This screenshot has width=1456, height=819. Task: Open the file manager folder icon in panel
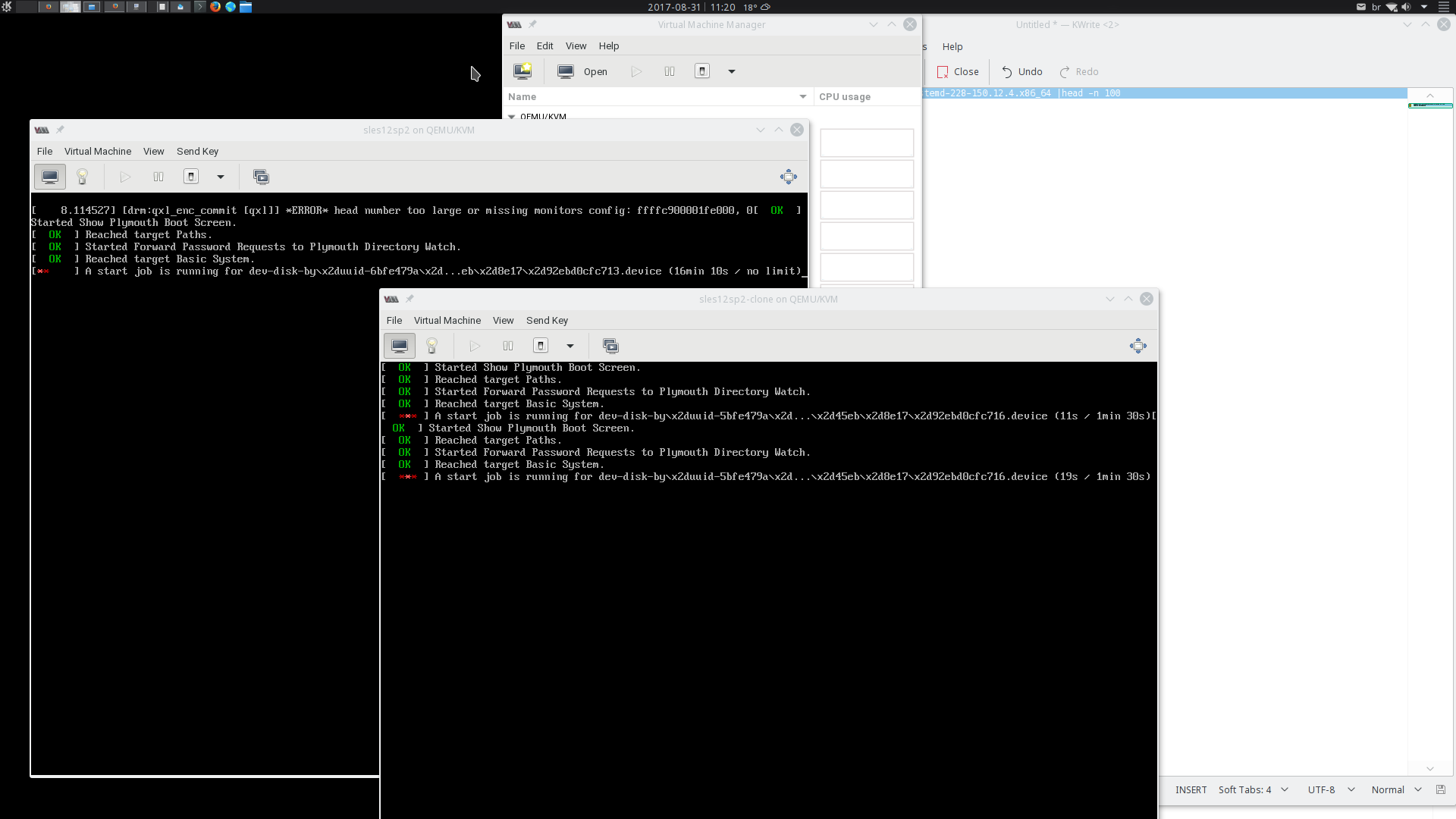(246, 7)
